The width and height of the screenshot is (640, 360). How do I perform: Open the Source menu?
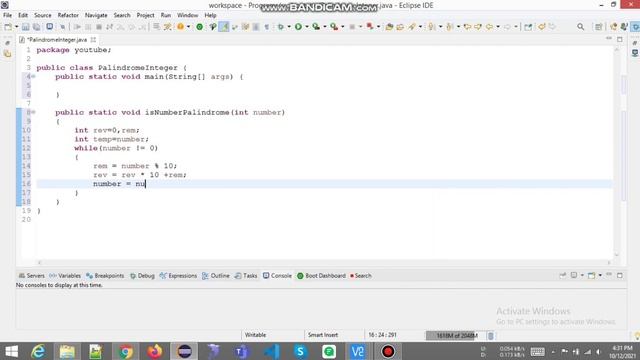[43, 15]
